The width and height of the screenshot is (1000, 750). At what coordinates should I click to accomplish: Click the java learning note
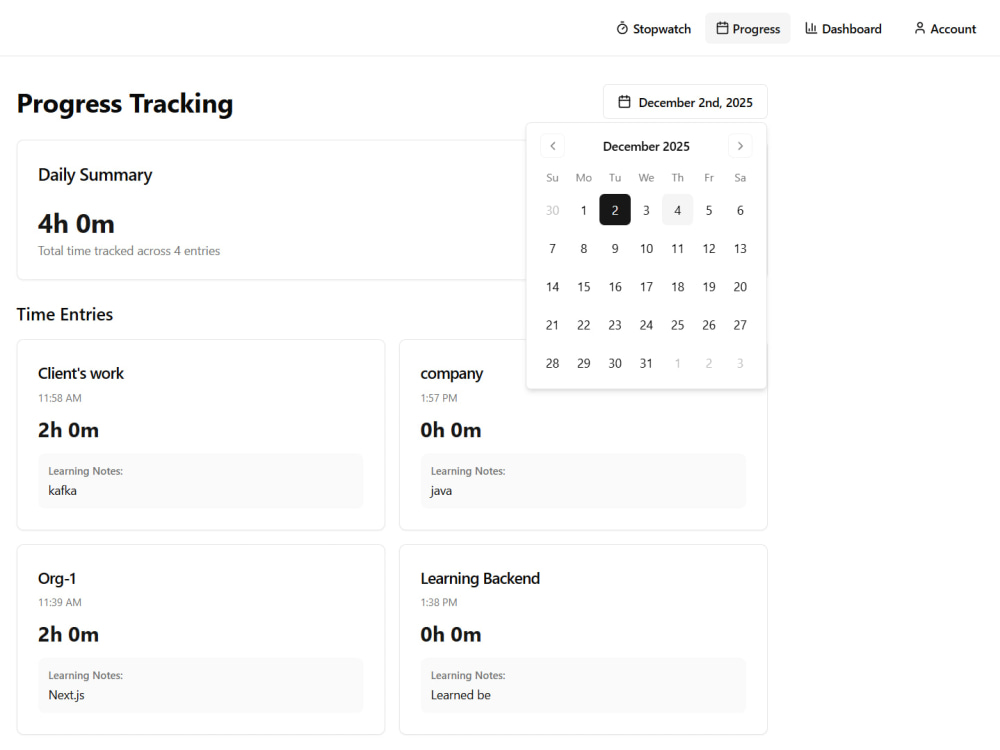click(441, 490)
